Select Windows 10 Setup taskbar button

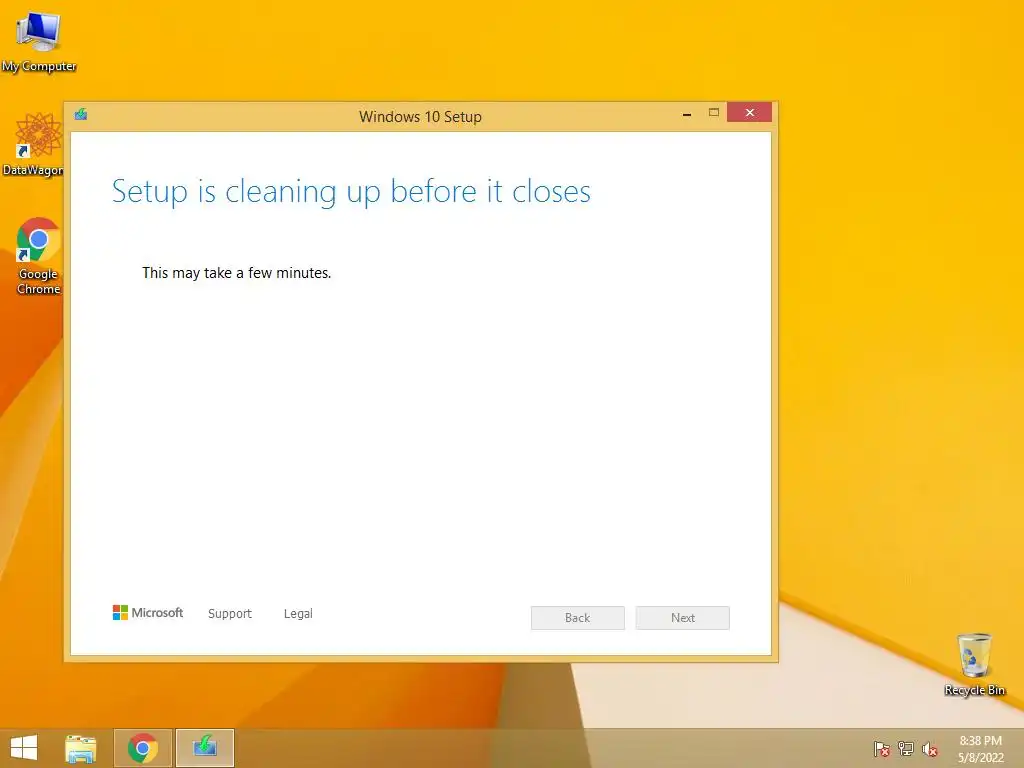click(x=205, y=748)
